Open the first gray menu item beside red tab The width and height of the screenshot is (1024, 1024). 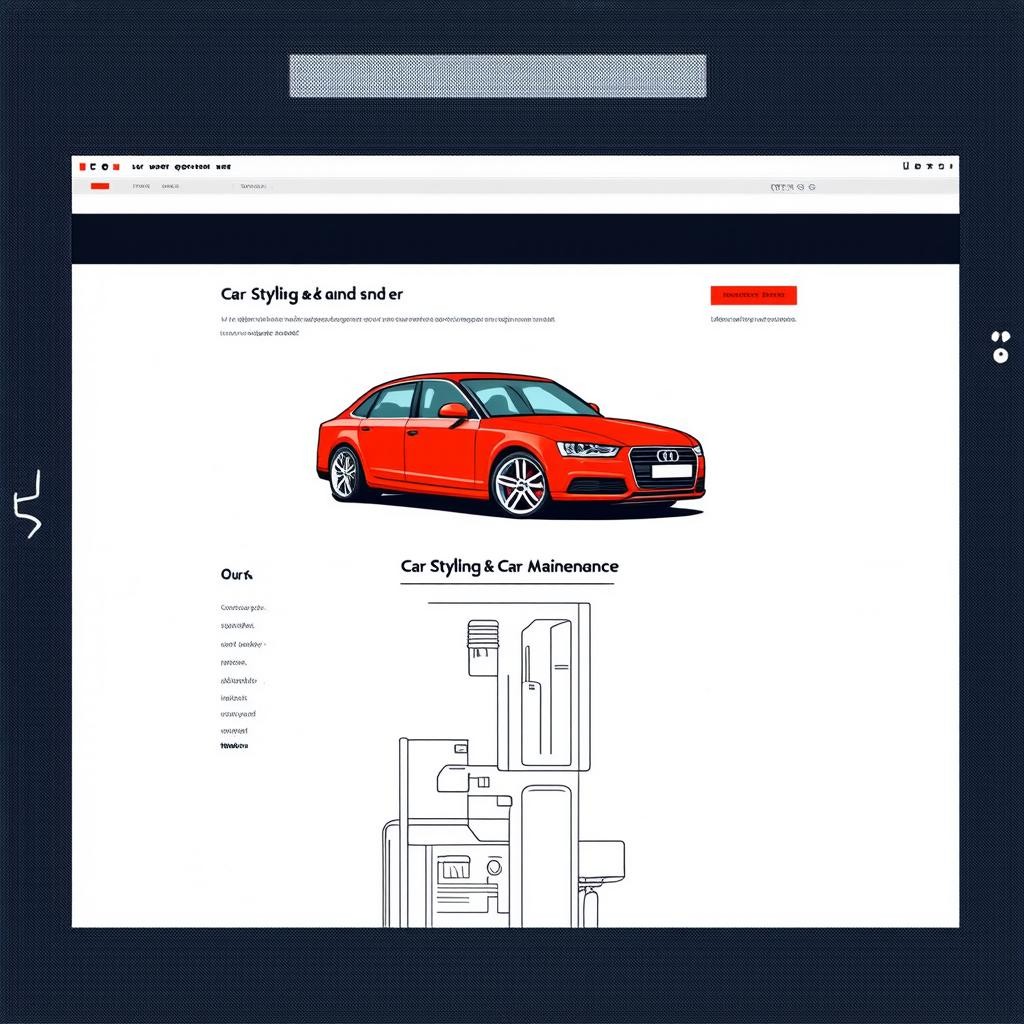click(x=141, y=186)
